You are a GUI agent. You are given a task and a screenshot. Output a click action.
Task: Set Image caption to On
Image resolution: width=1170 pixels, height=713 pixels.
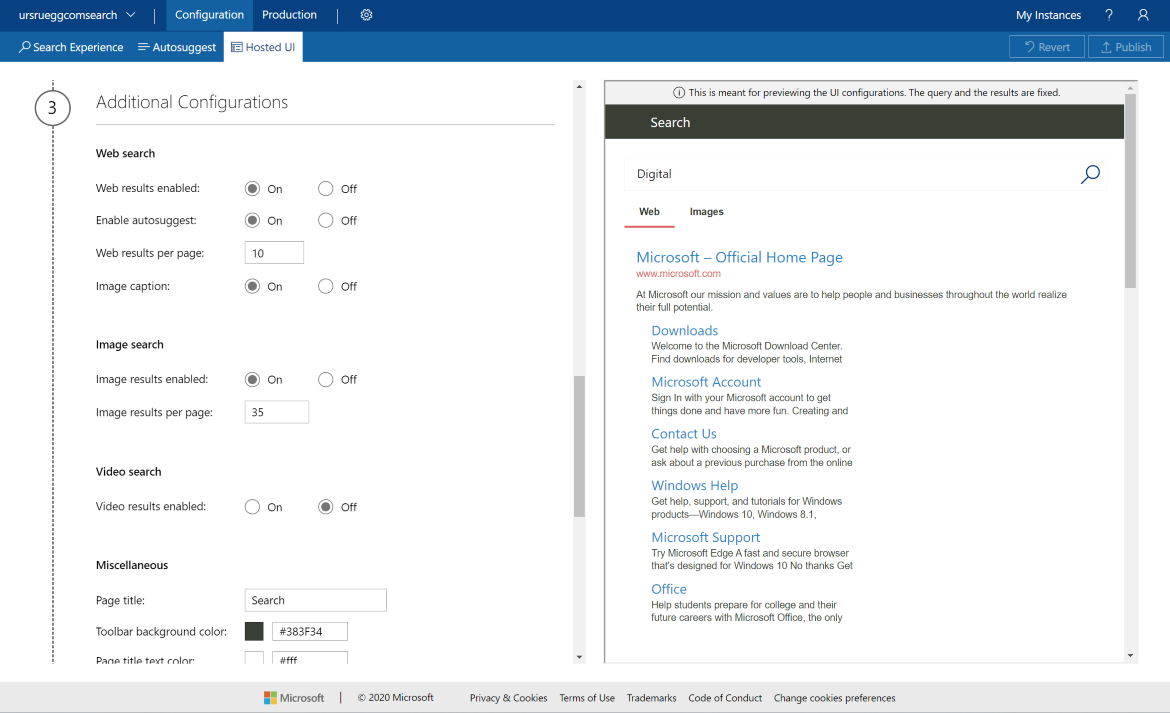click(252, 286)
